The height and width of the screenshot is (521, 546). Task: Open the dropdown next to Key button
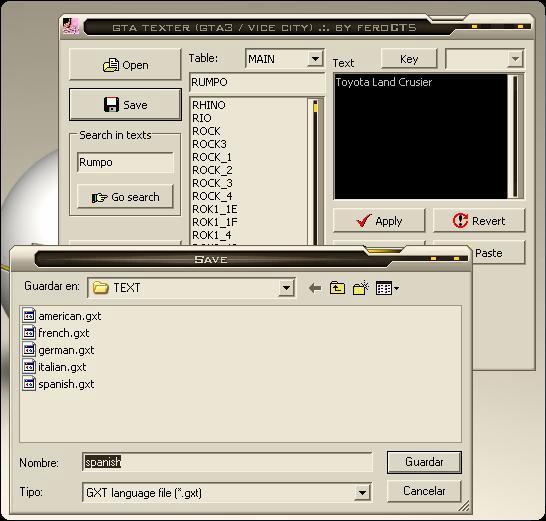click(x=515, y=59)
